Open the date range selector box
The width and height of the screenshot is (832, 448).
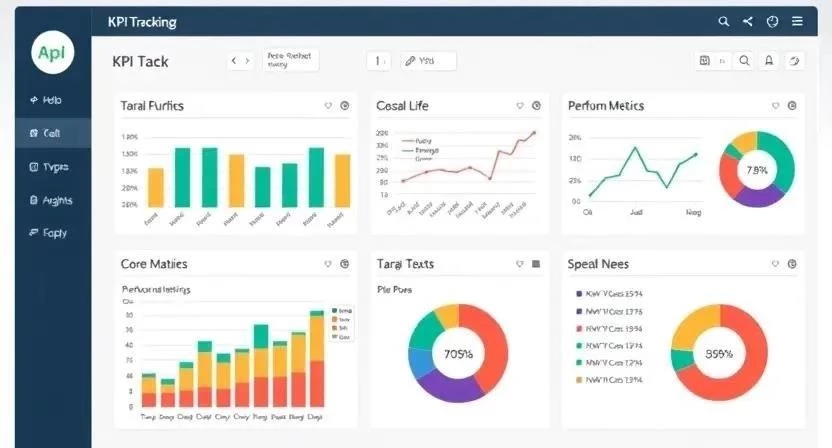290,61
